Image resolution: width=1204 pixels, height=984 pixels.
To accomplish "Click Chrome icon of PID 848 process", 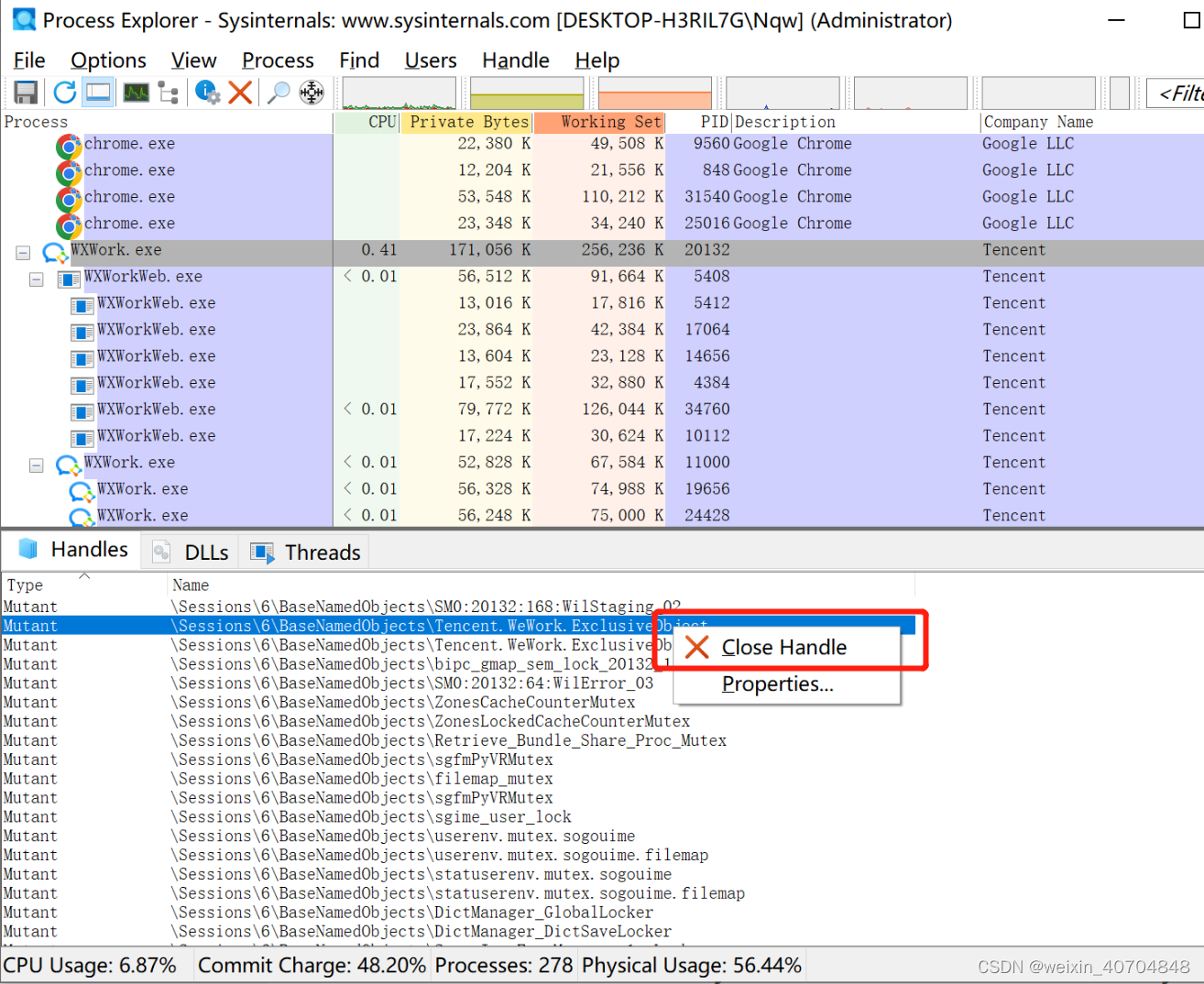I will click(x=69, y=172).
